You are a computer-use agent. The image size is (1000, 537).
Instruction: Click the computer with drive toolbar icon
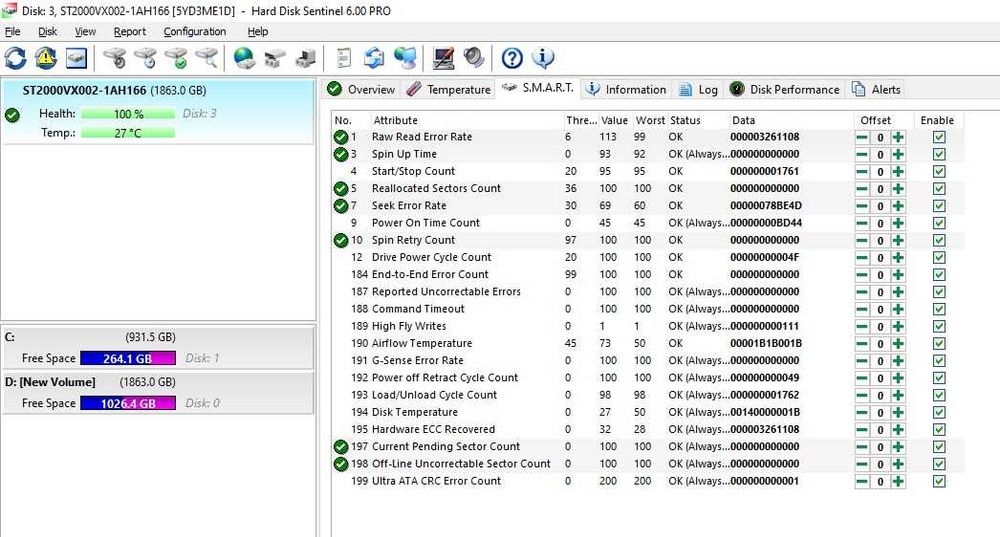[305, 58]
